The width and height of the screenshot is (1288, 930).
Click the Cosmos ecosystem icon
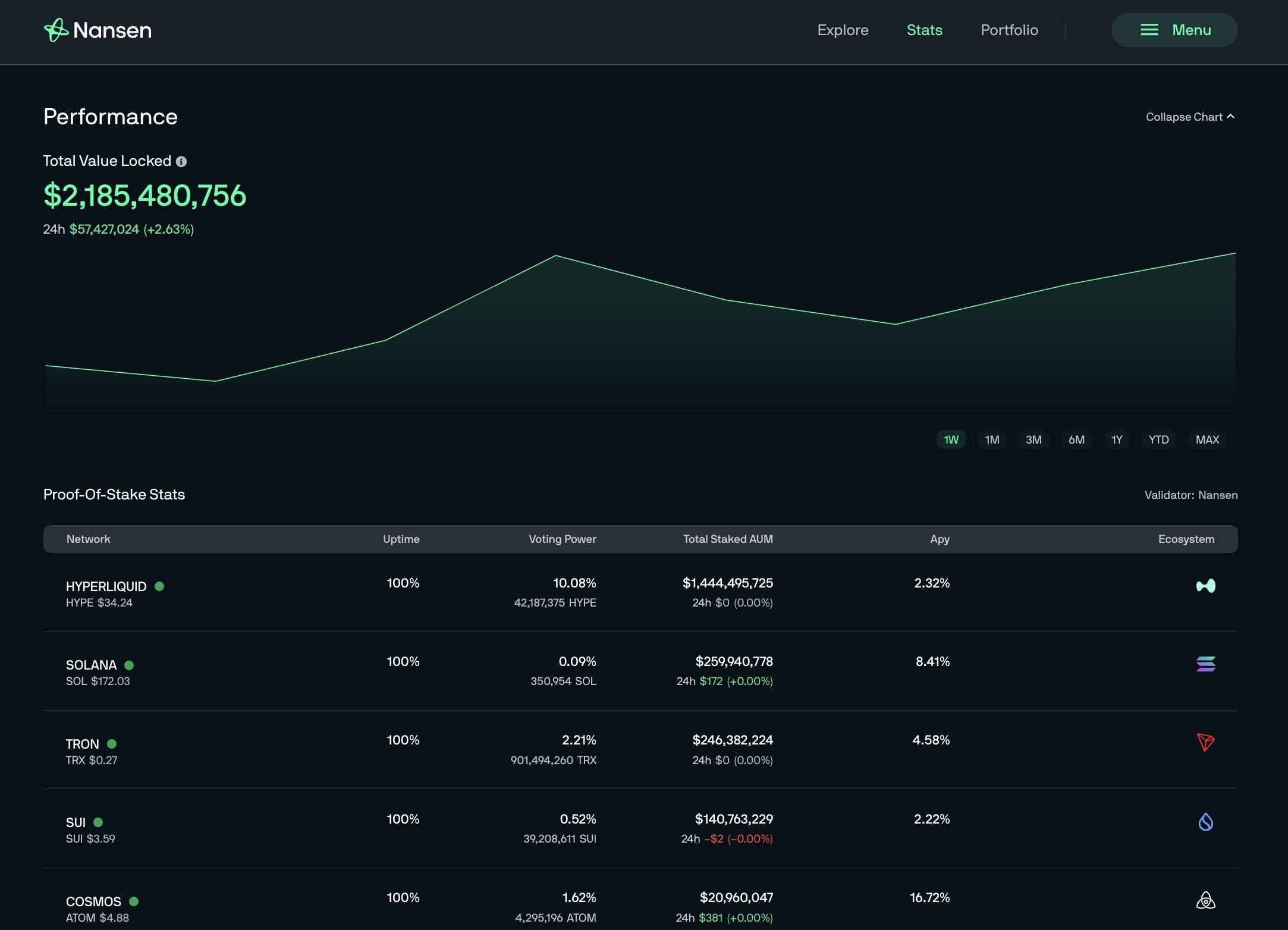tap(1205, 900)
